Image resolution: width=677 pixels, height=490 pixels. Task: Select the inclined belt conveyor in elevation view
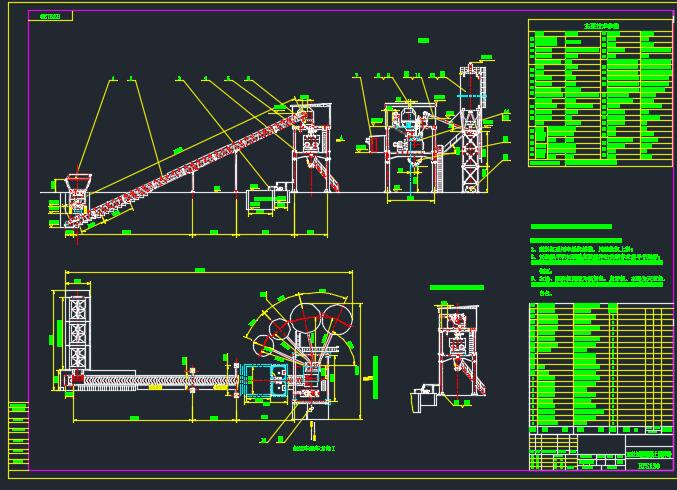(188, 168)
